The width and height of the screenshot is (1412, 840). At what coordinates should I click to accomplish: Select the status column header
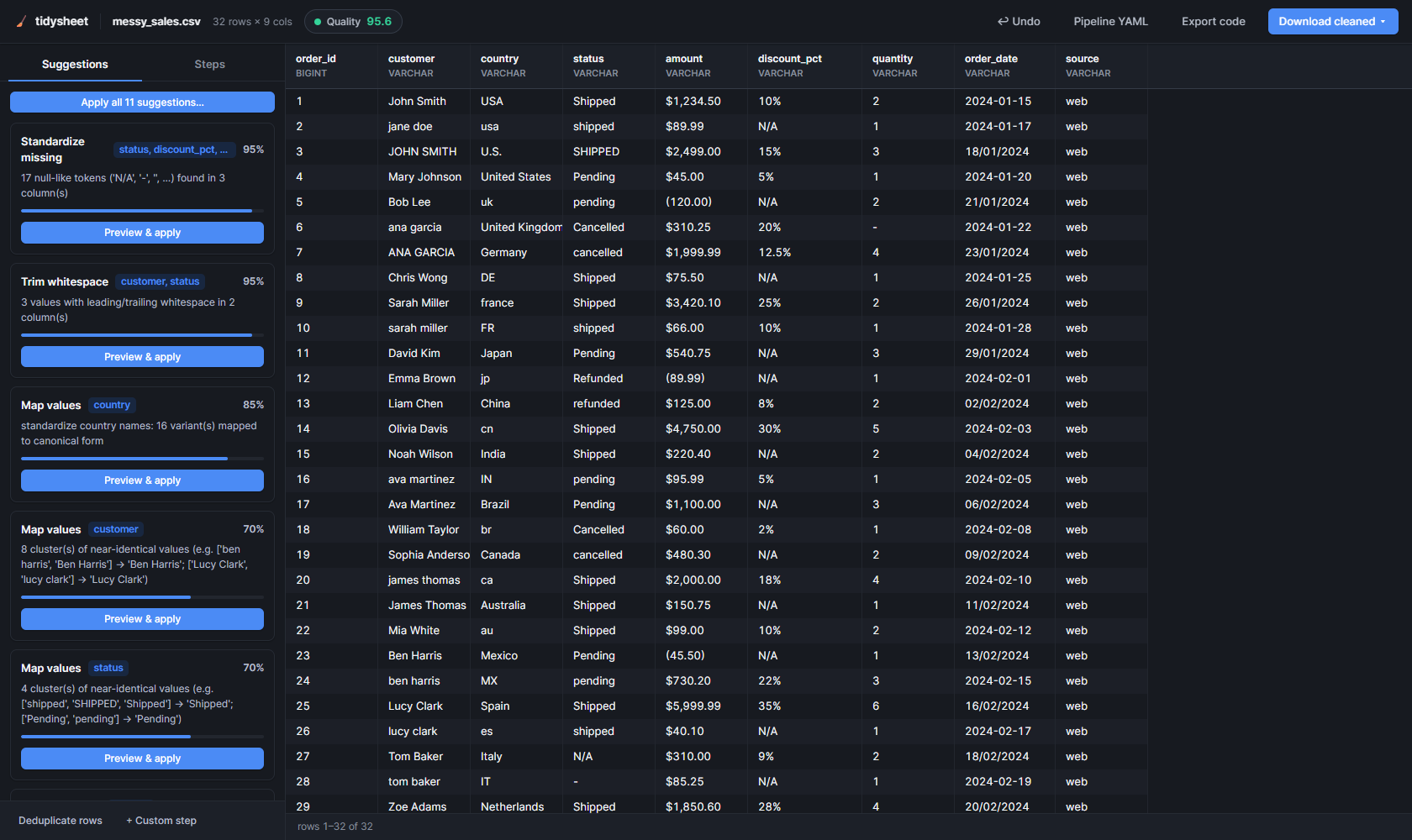(609, 66)
